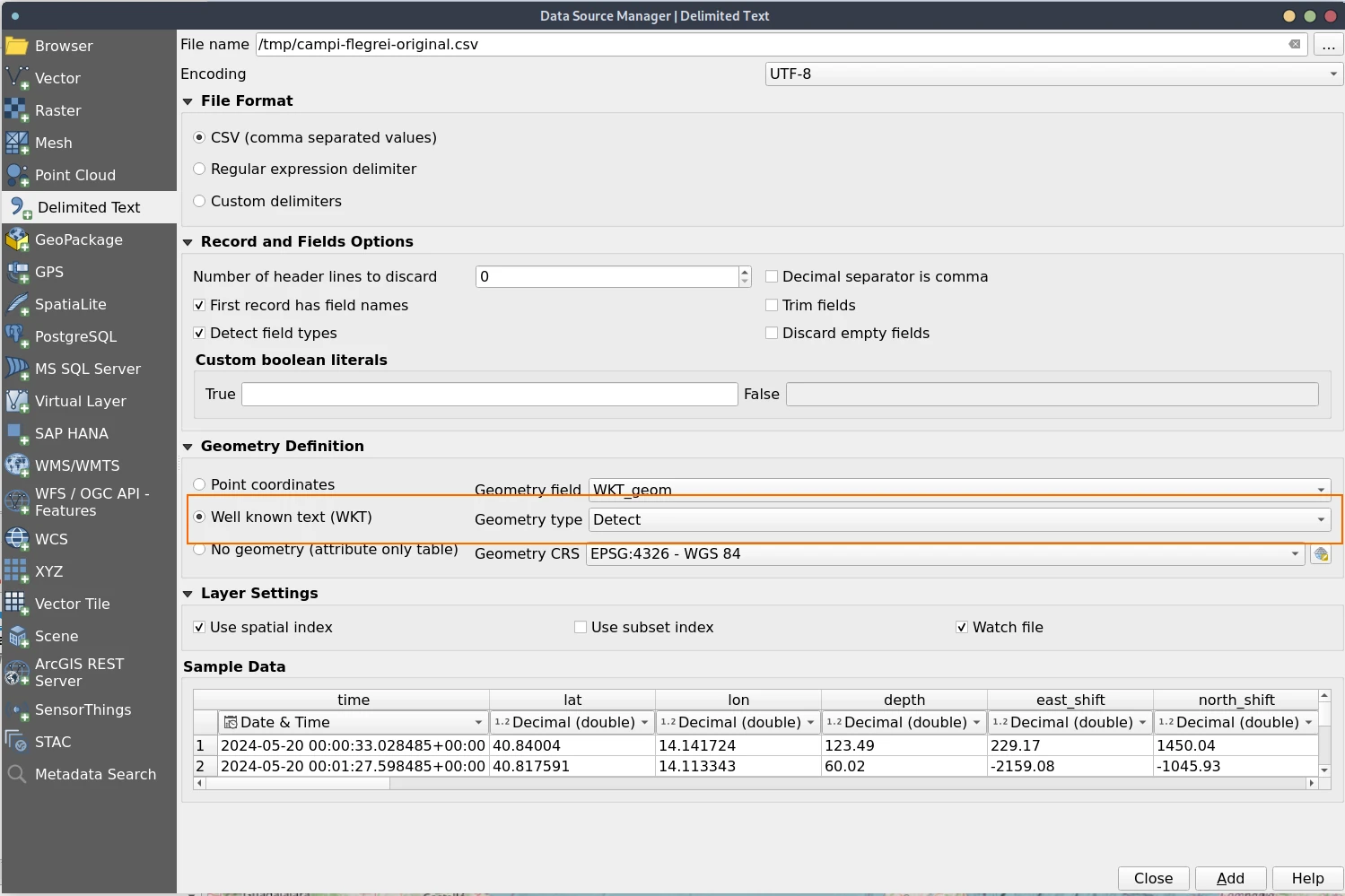Screen dimensions: 1345x896
Task: Select the STAC source icon
Action: pos(17,742)
